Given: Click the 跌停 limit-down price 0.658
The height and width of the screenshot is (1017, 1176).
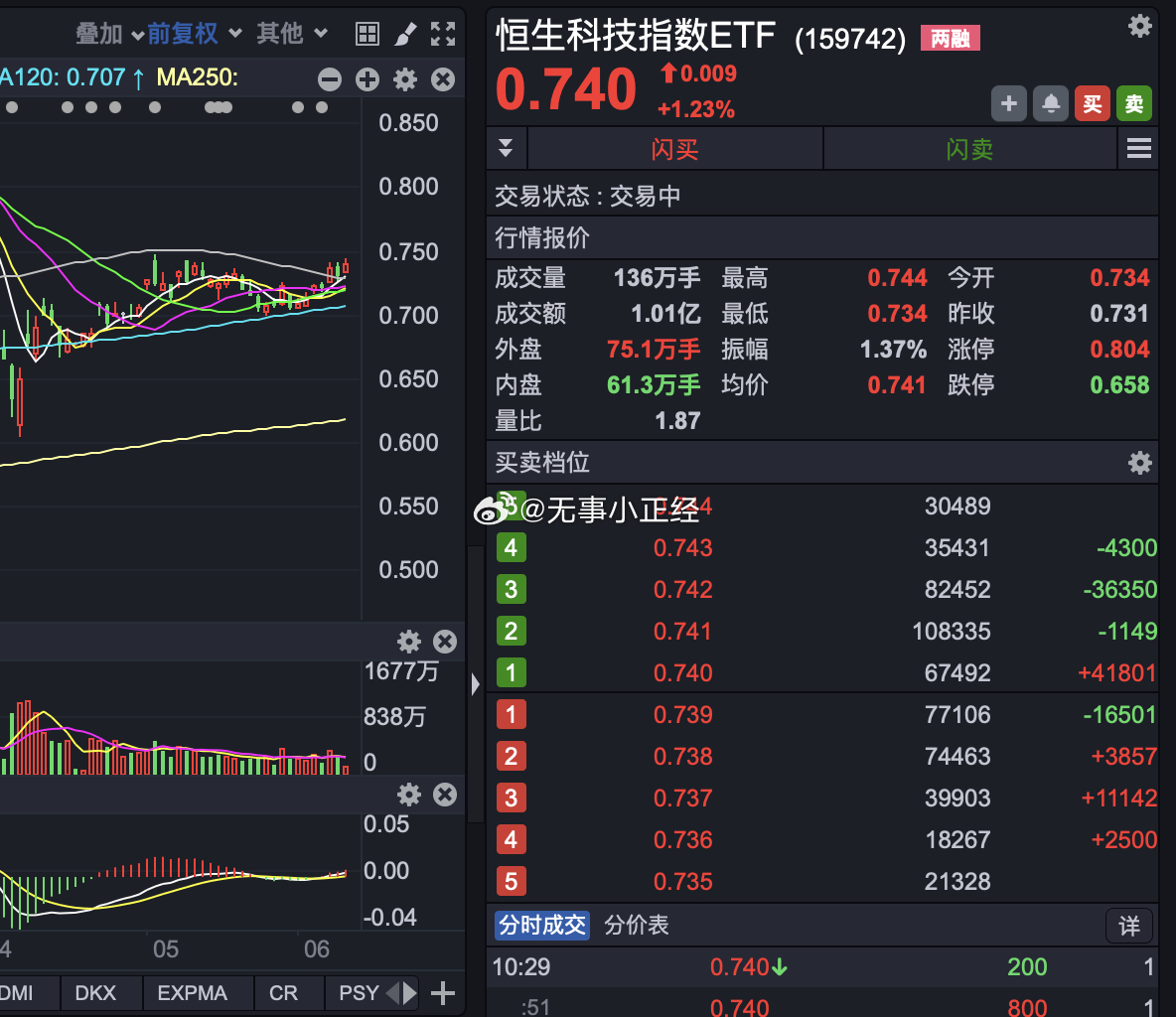Looking at the screenshot, I should tap(1119, 385).
